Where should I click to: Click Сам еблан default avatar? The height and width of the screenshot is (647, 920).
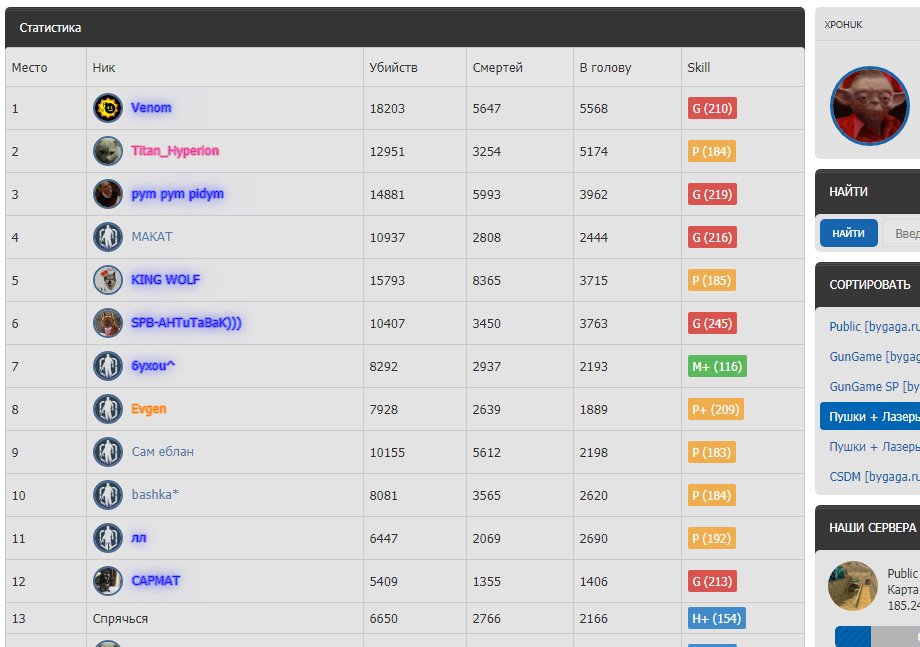point(107,452)
